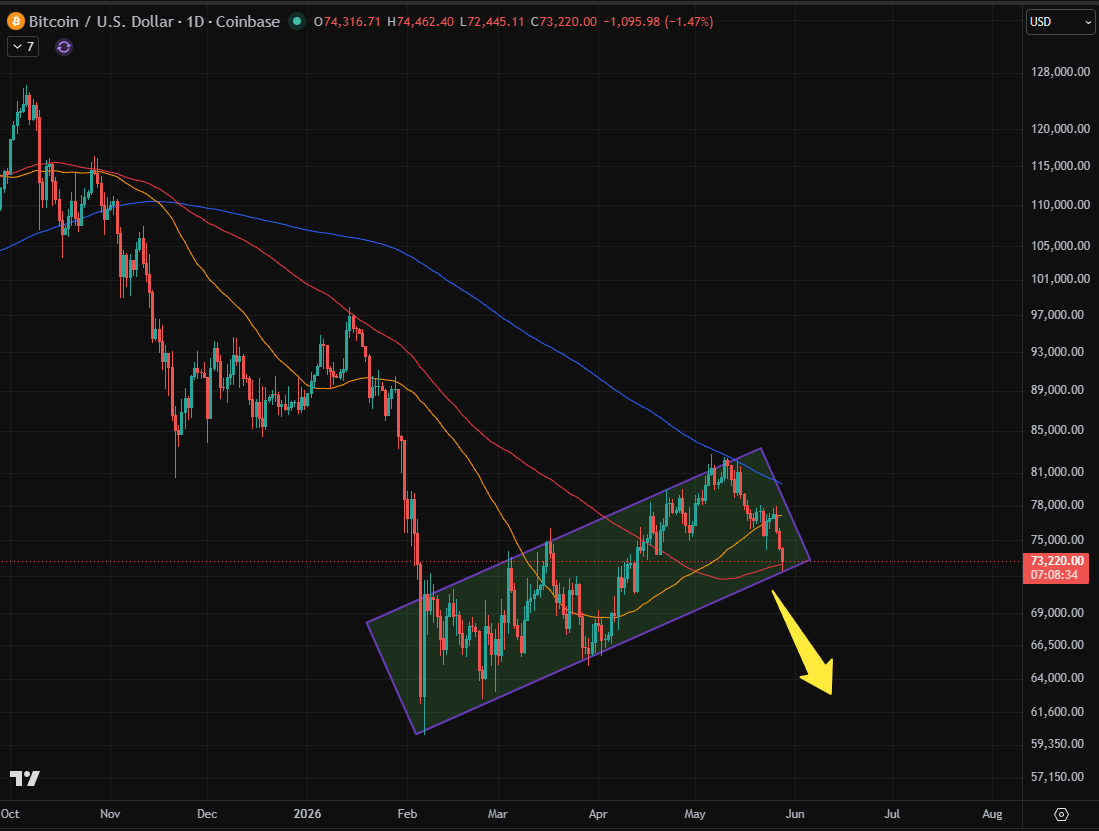Click the 120,000.00 price axis label

coord(1060,128)
